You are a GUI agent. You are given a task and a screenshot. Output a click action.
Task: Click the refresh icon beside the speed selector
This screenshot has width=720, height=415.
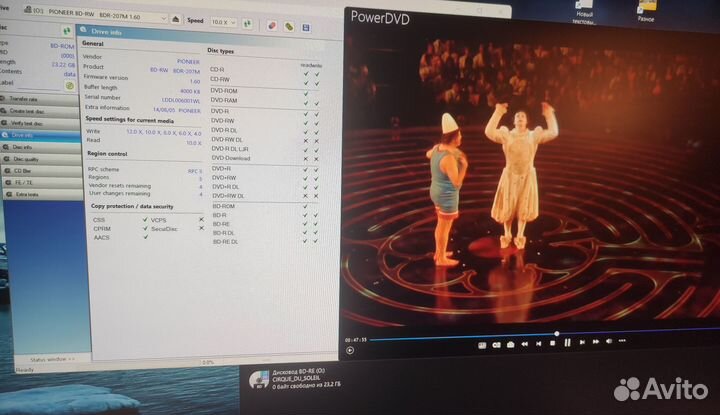(x=245, y=20)
